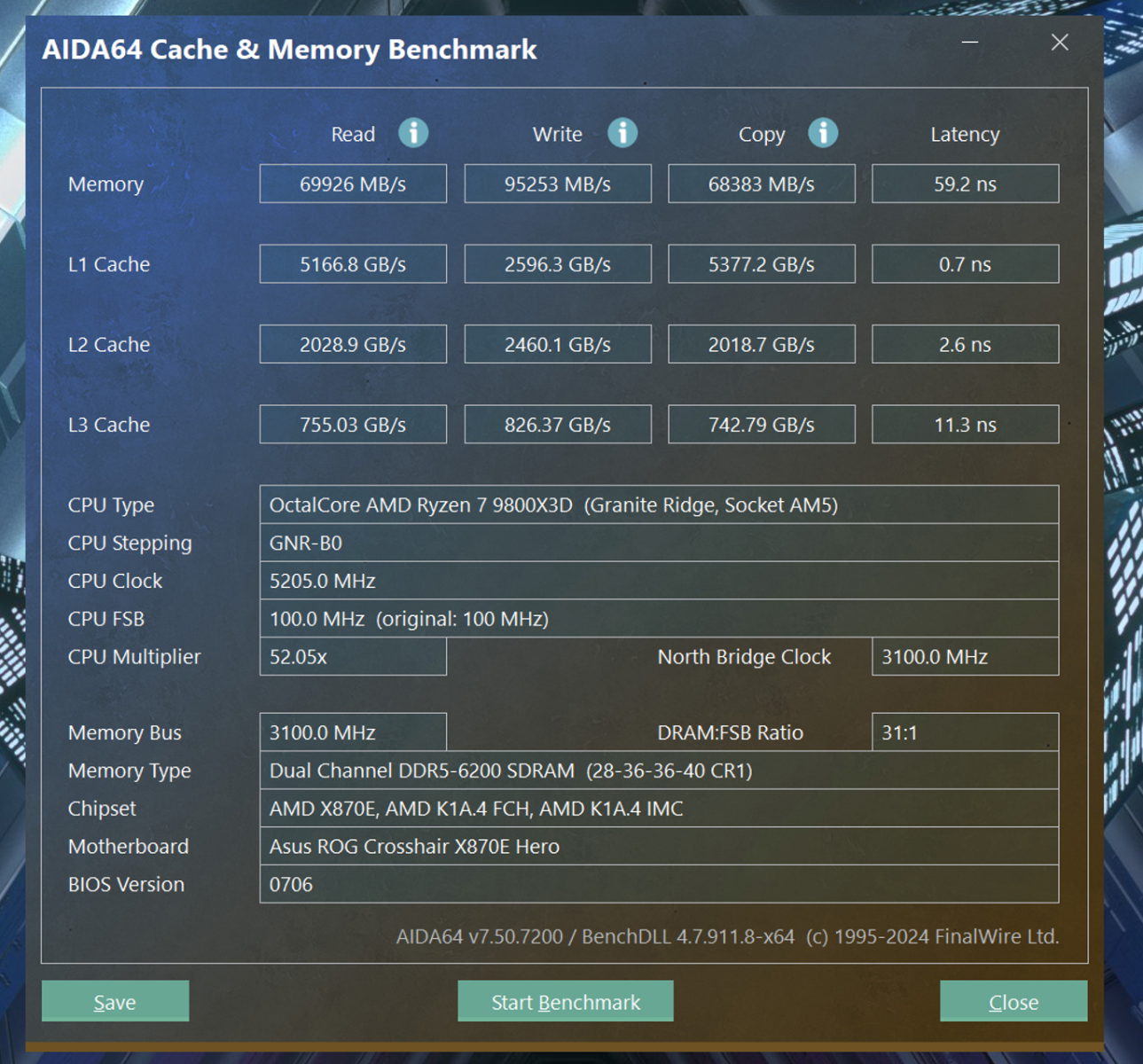This screenshot has height=1064, width=1143.
Task: Click the BIOS Version field 0706
Action: 660,884
